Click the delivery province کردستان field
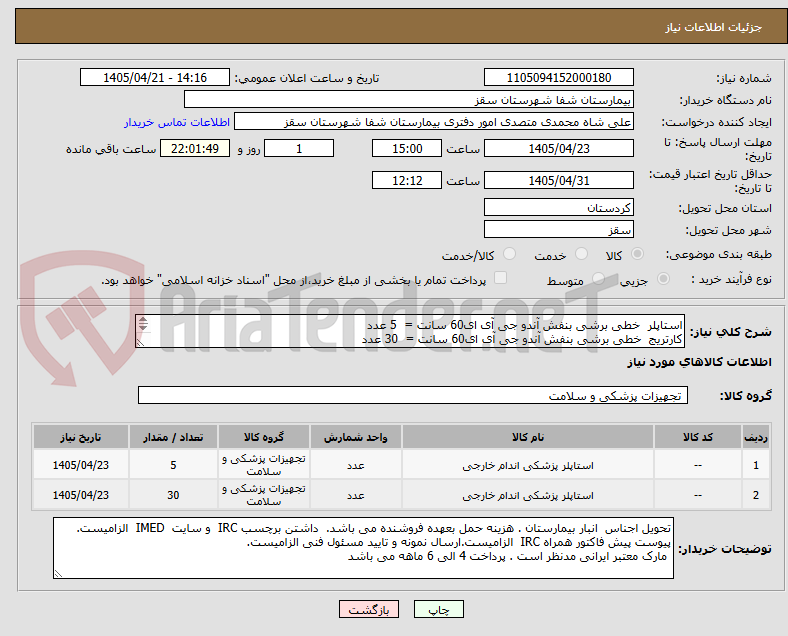788x636 pixels. (x=559, y=207)
